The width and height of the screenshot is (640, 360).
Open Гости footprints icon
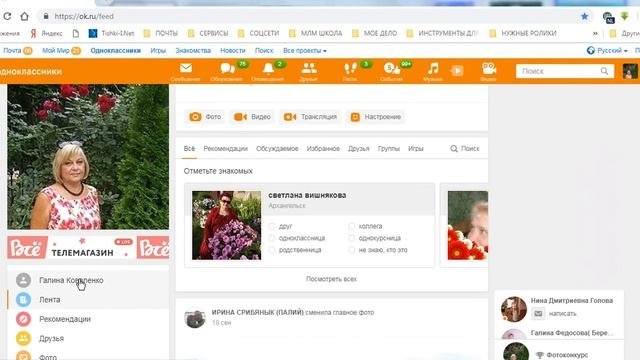pyautogui.click(x=350, y=68)
